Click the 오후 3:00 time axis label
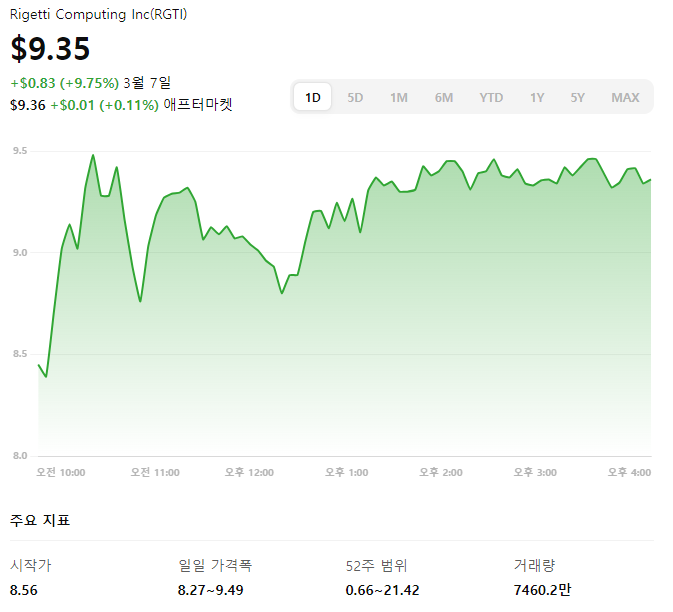Screen dimensions: 673x612 [x=535, y=473]
